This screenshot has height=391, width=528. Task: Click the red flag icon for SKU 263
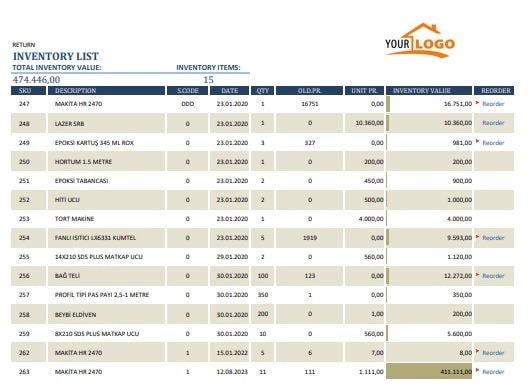[477, 370]
